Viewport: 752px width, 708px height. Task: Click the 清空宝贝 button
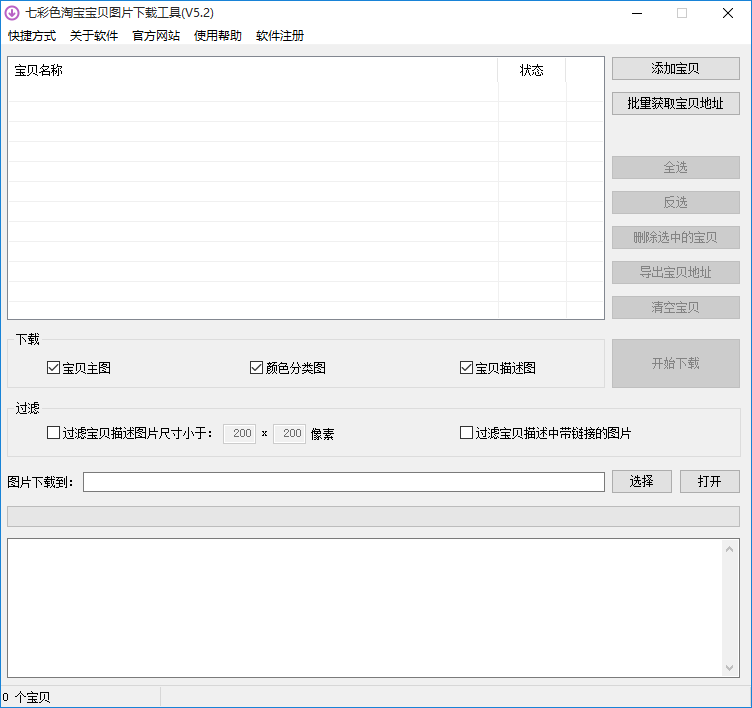pyautogui.click(x=675, y=307)
